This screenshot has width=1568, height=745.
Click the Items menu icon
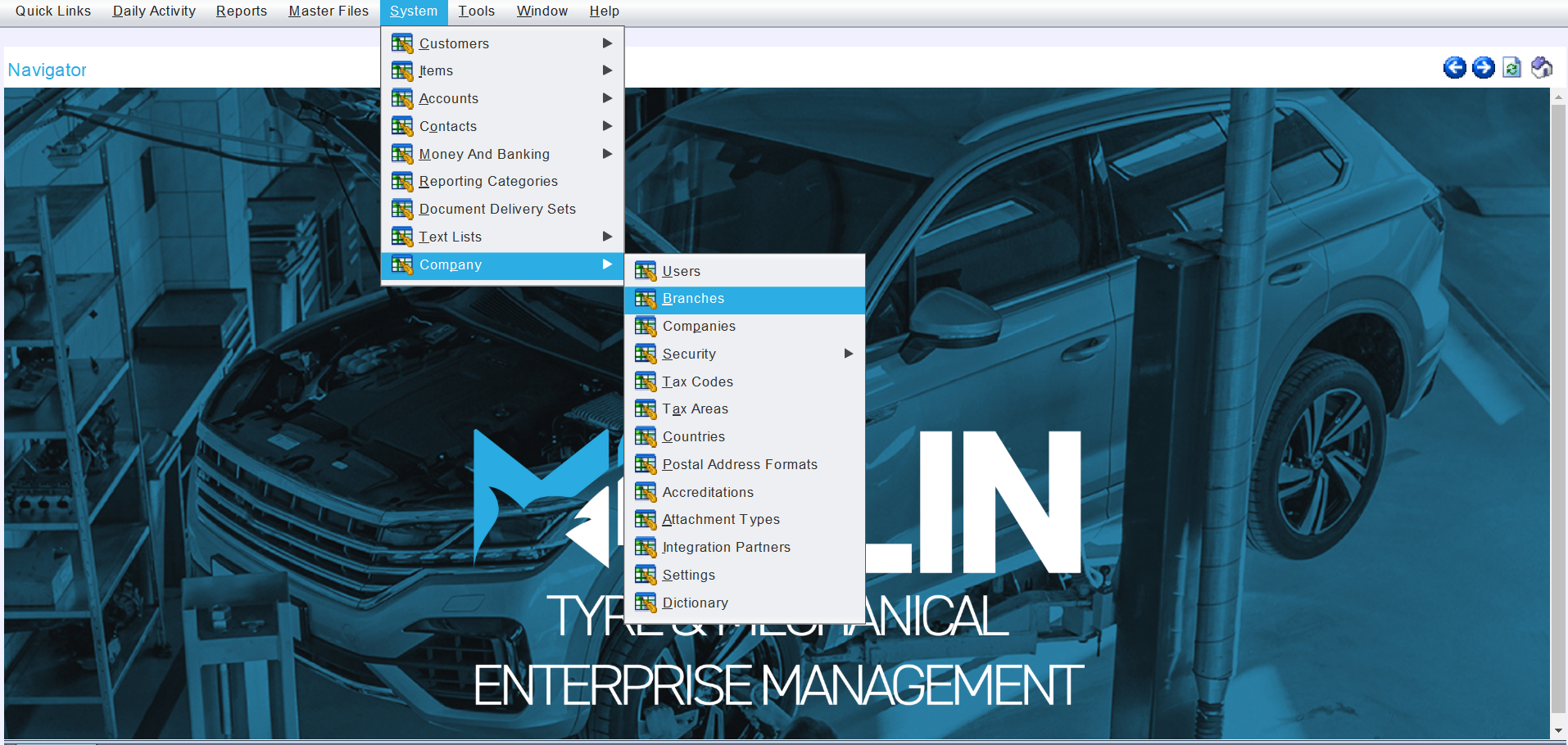pos(402,71)
